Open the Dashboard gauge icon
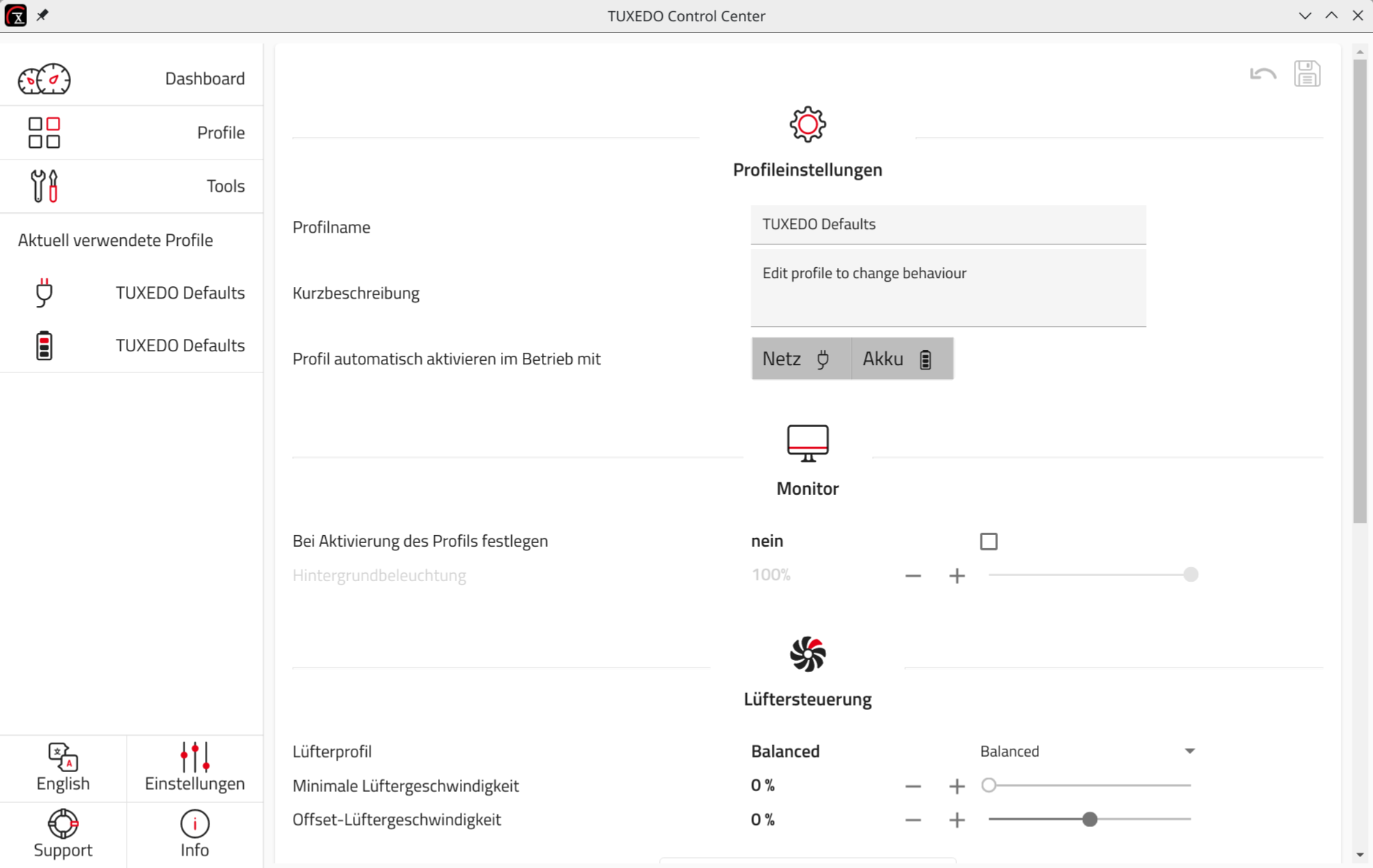Image resolution: width=1373 pixels, height=868 pixels. pos(44,79)
